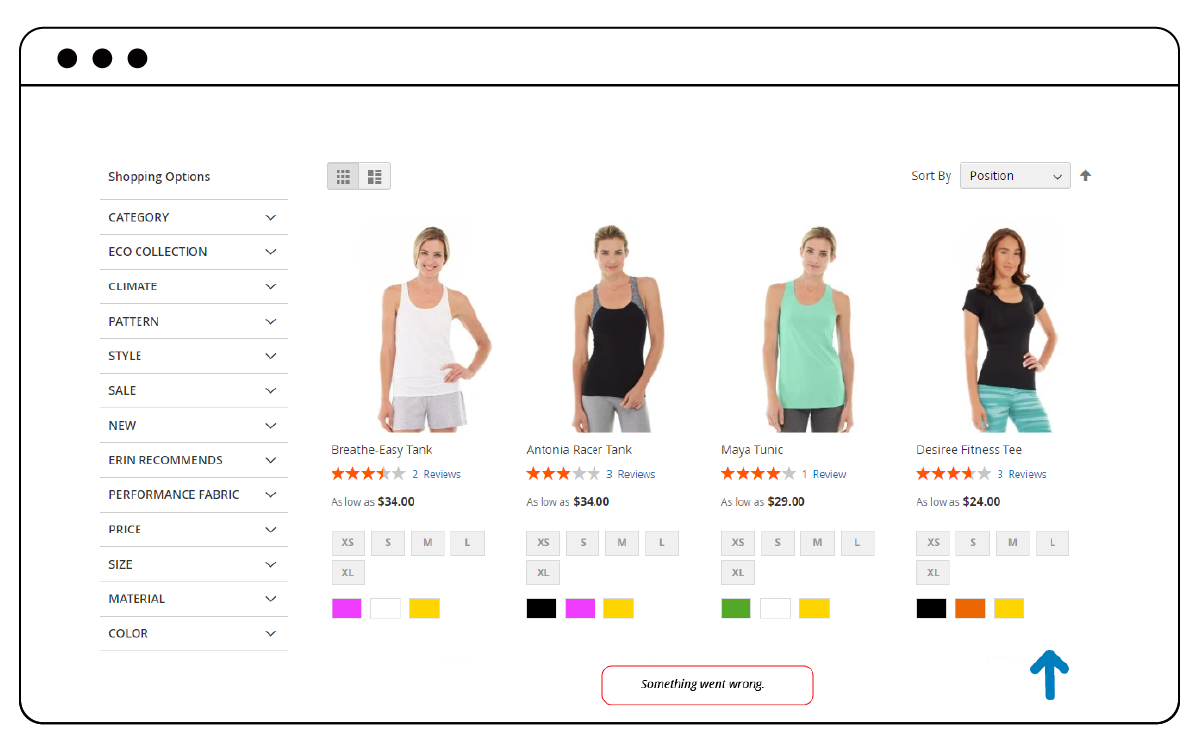This screenshot has width=1200, height=750.
Task: Pick magenta color for Breathe-Easy Tank
Action: tap(347, 608)
